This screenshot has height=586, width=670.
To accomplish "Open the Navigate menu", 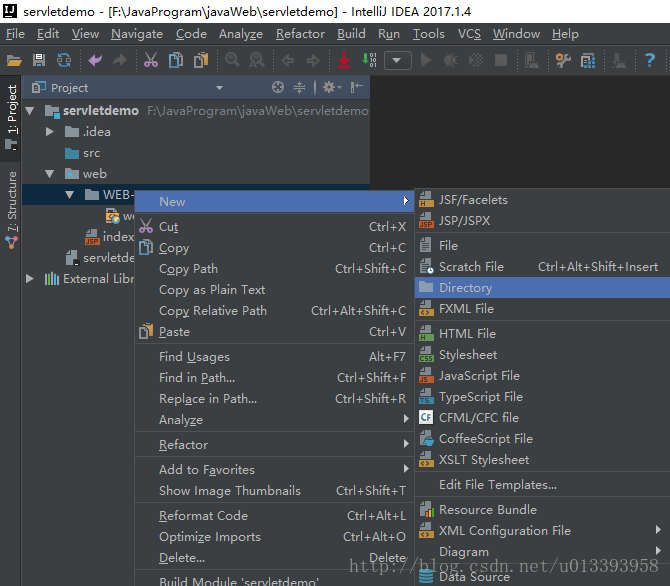I will coord(137,34).
